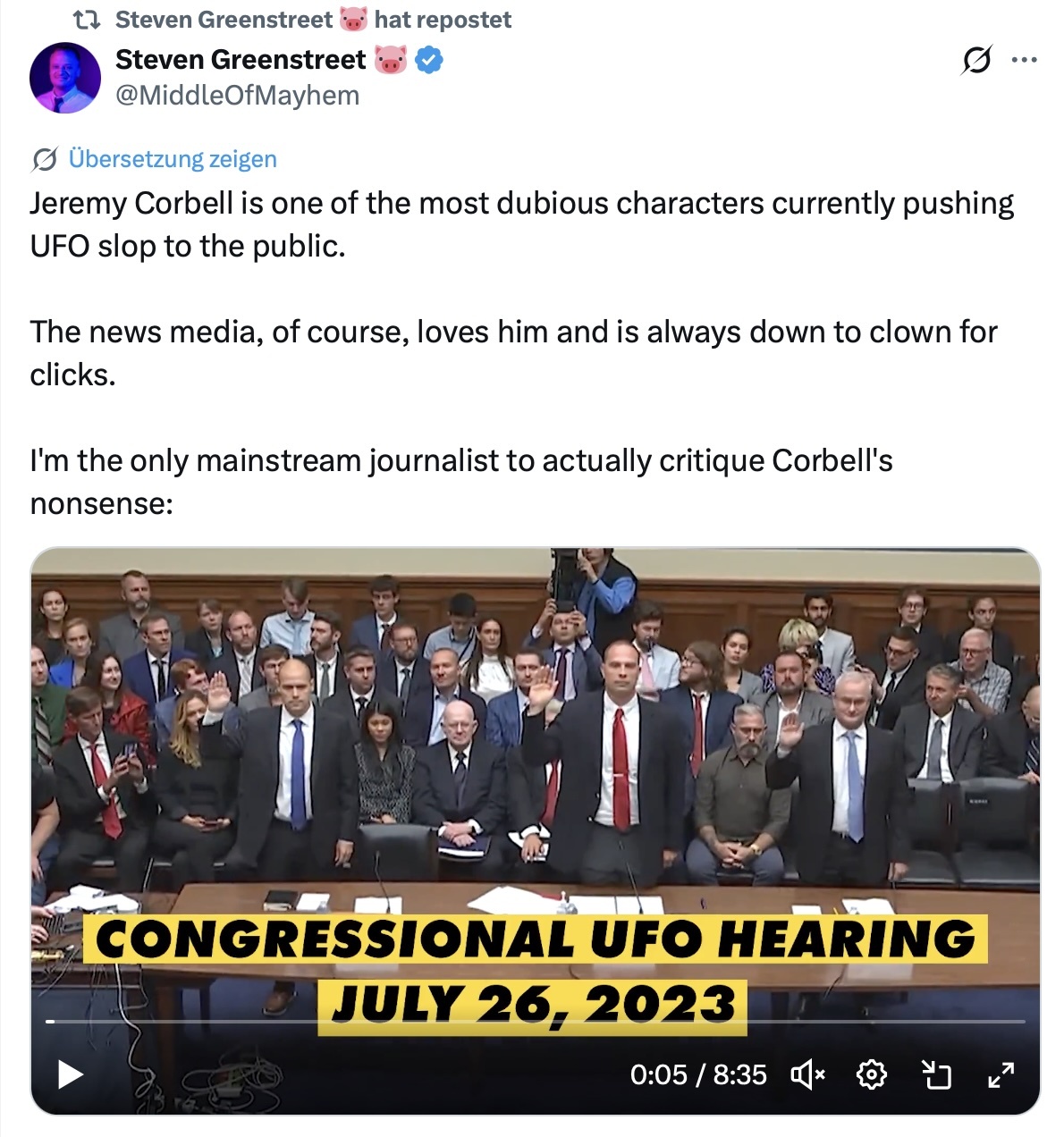
Task: Click the Steven Greenstreet display name
Action: click(x=241, y=59)
